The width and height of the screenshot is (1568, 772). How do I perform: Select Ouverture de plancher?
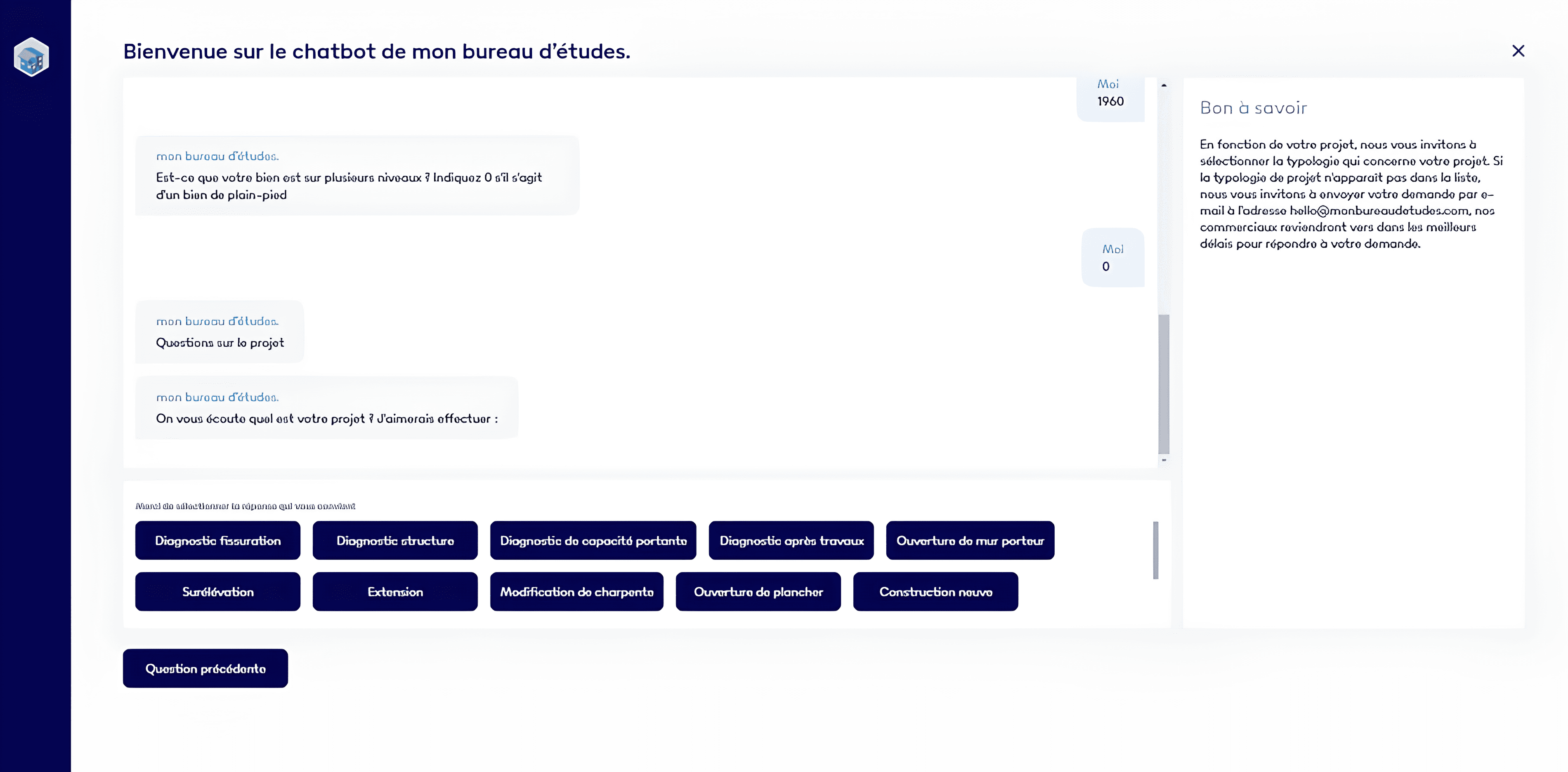pyautogui.click(x=758, y=592)
